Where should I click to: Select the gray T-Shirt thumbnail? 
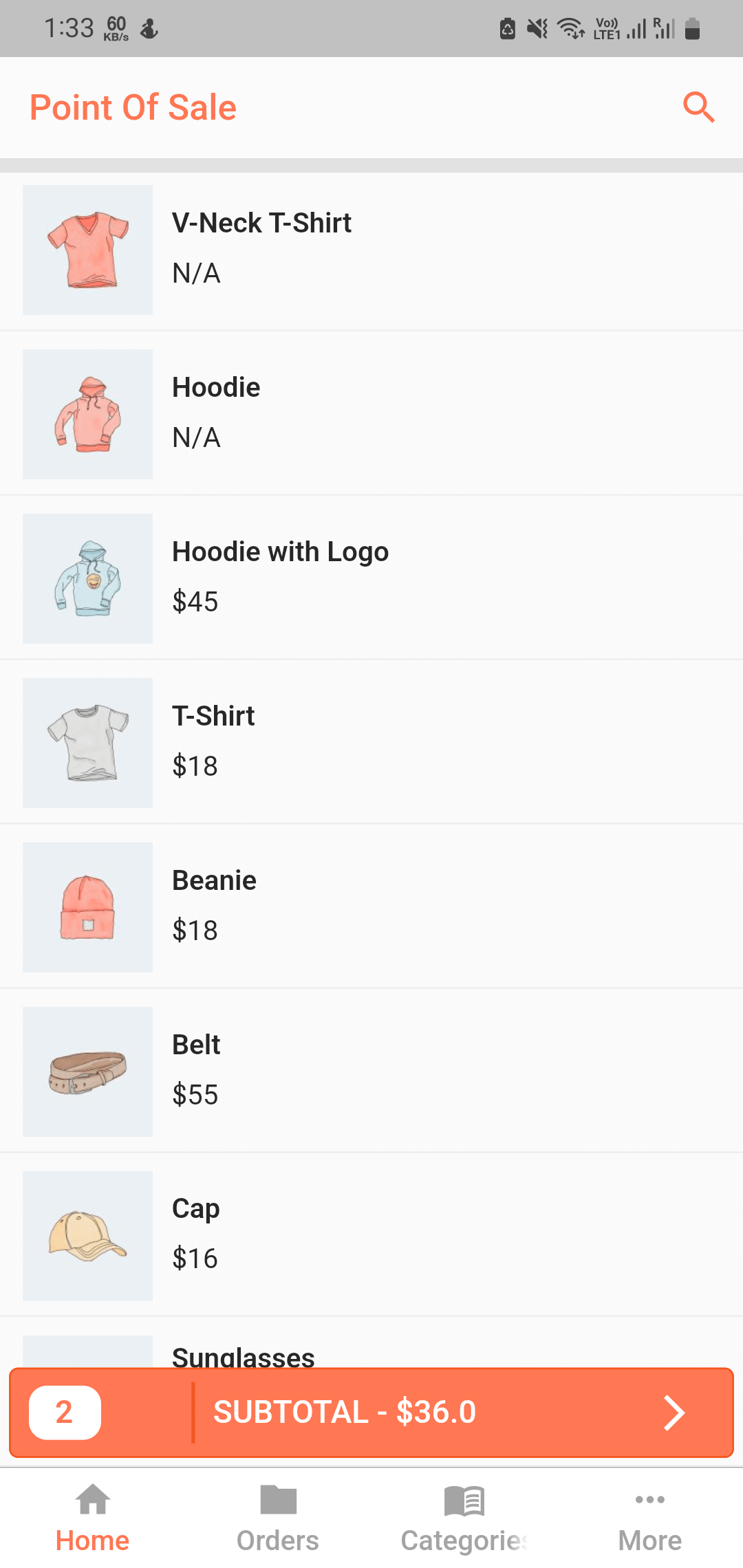88,743
